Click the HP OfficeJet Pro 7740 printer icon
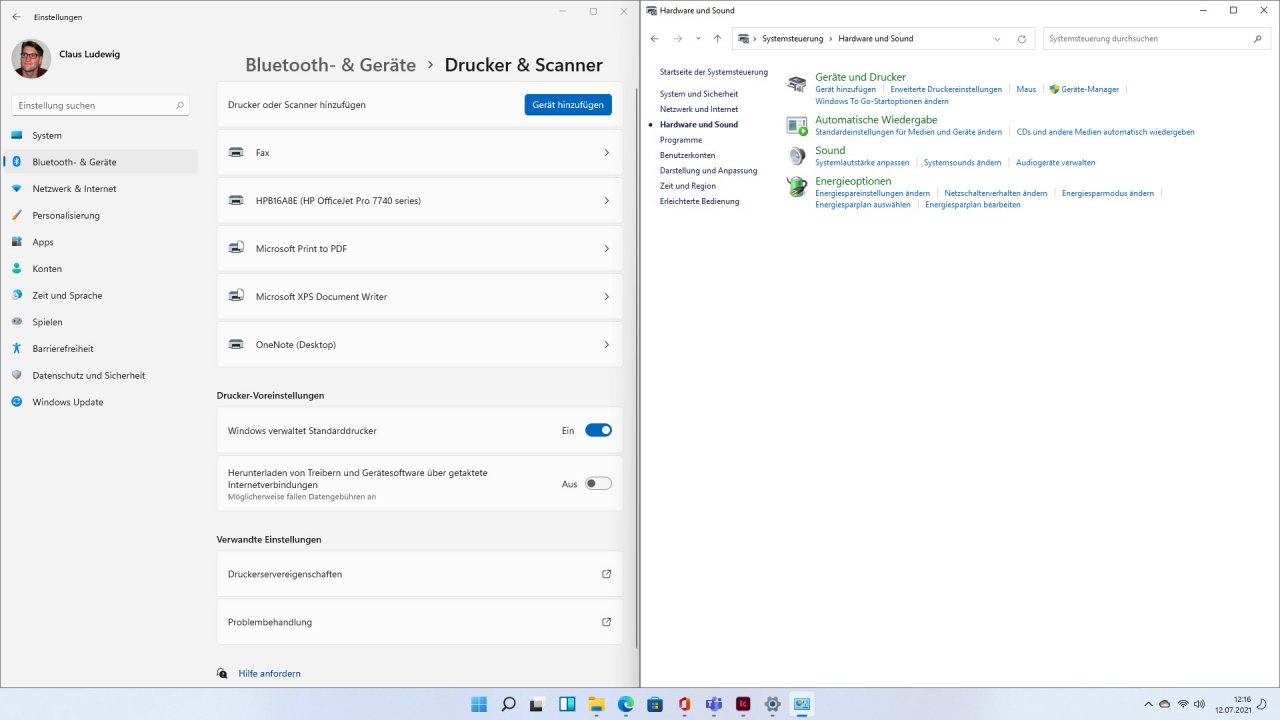This screenshot has width=1280, height=720. (x=236, y=200)
